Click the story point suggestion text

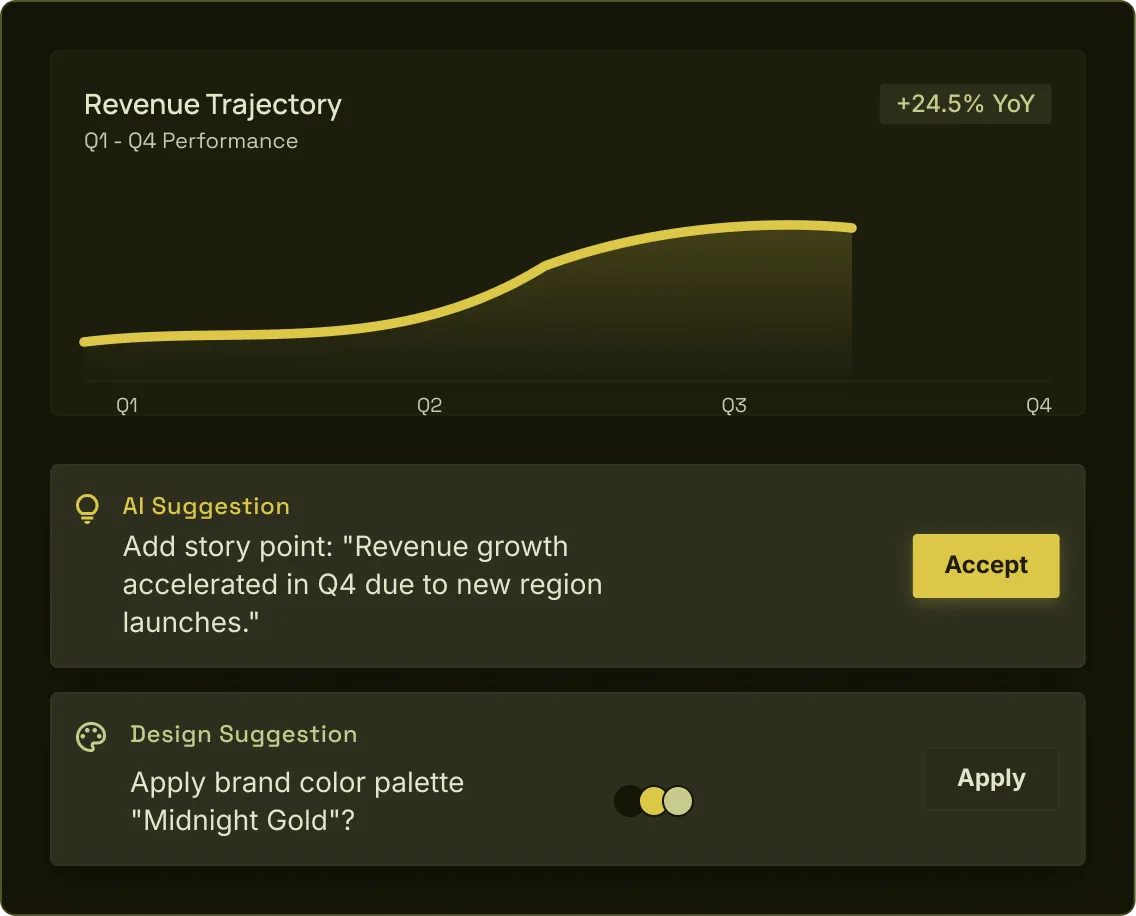tap(362, 584)
